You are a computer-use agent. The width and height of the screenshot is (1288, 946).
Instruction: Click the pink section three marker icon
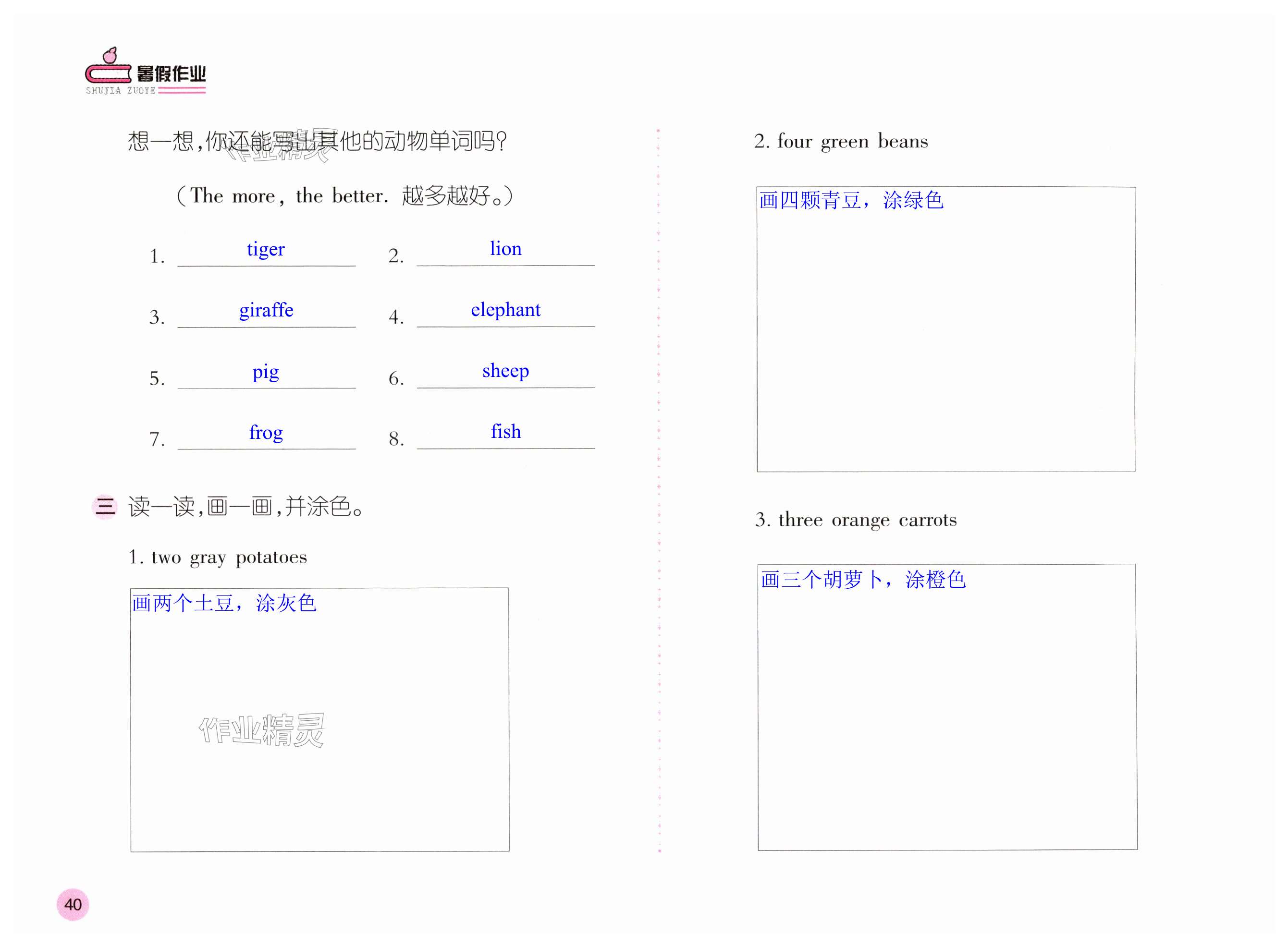105,507
